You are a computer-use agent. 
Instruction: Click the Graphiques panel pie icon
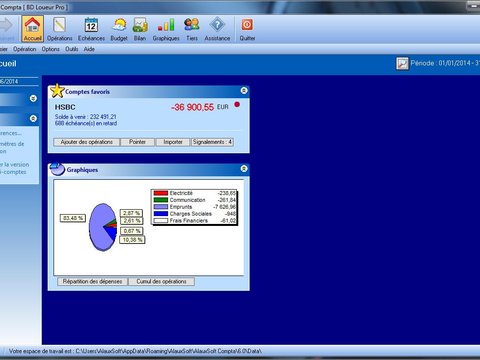(57, 169)
